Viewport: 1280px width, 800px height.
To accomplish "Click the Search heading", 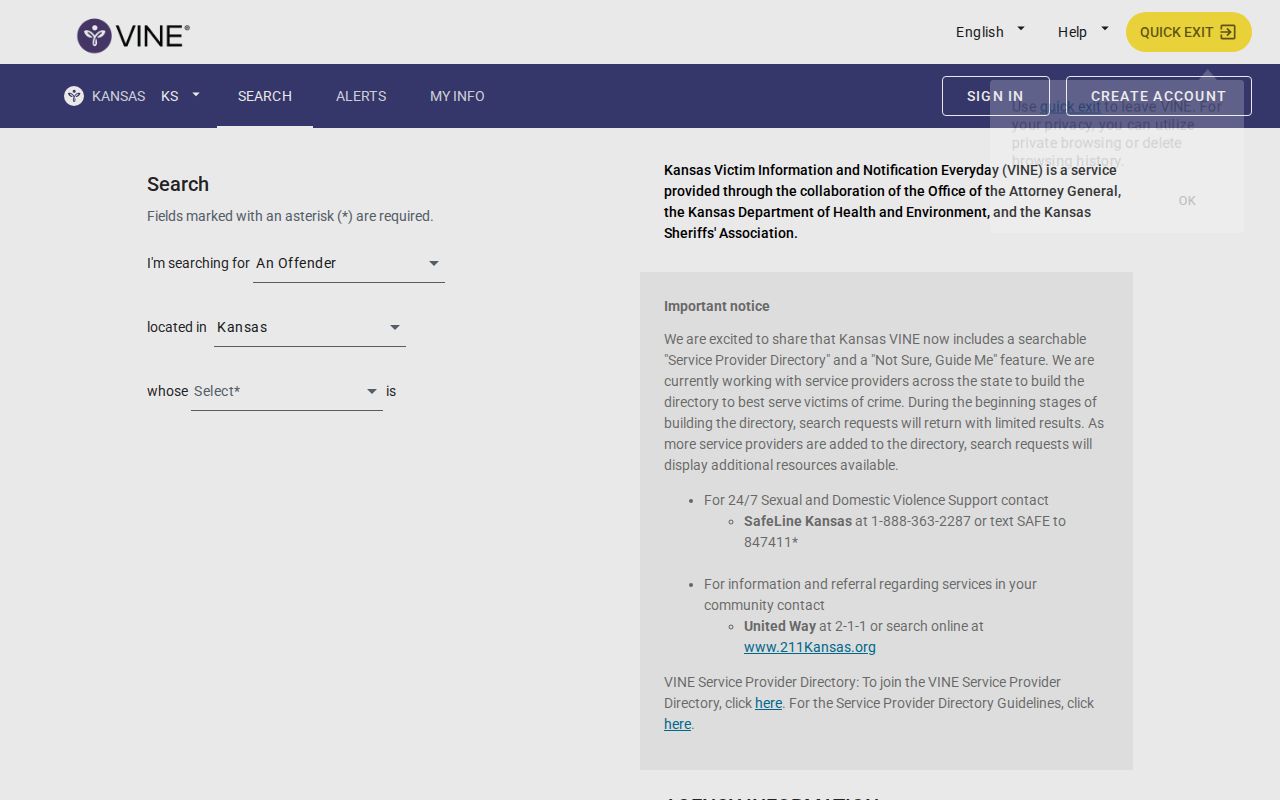I will (178, 184).
